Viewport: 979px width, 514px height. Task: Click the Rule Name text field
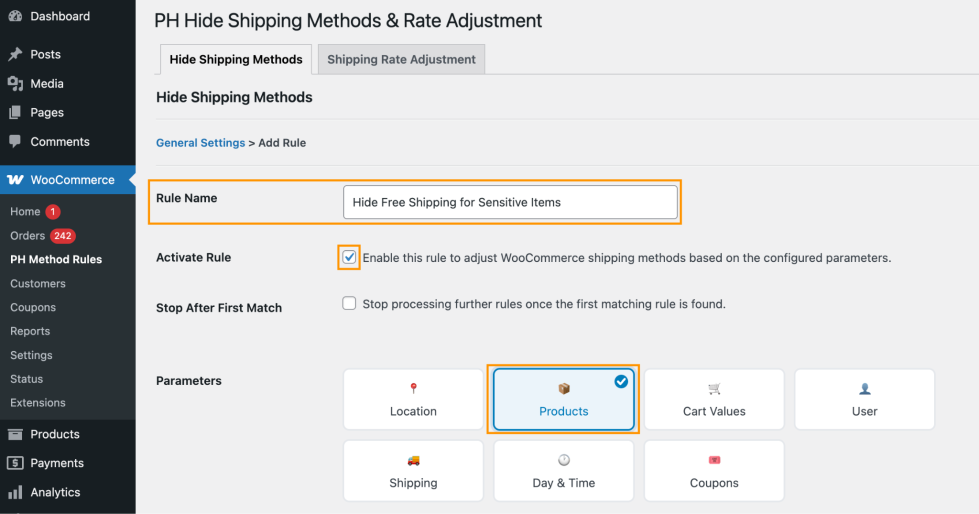click(510, 202)
